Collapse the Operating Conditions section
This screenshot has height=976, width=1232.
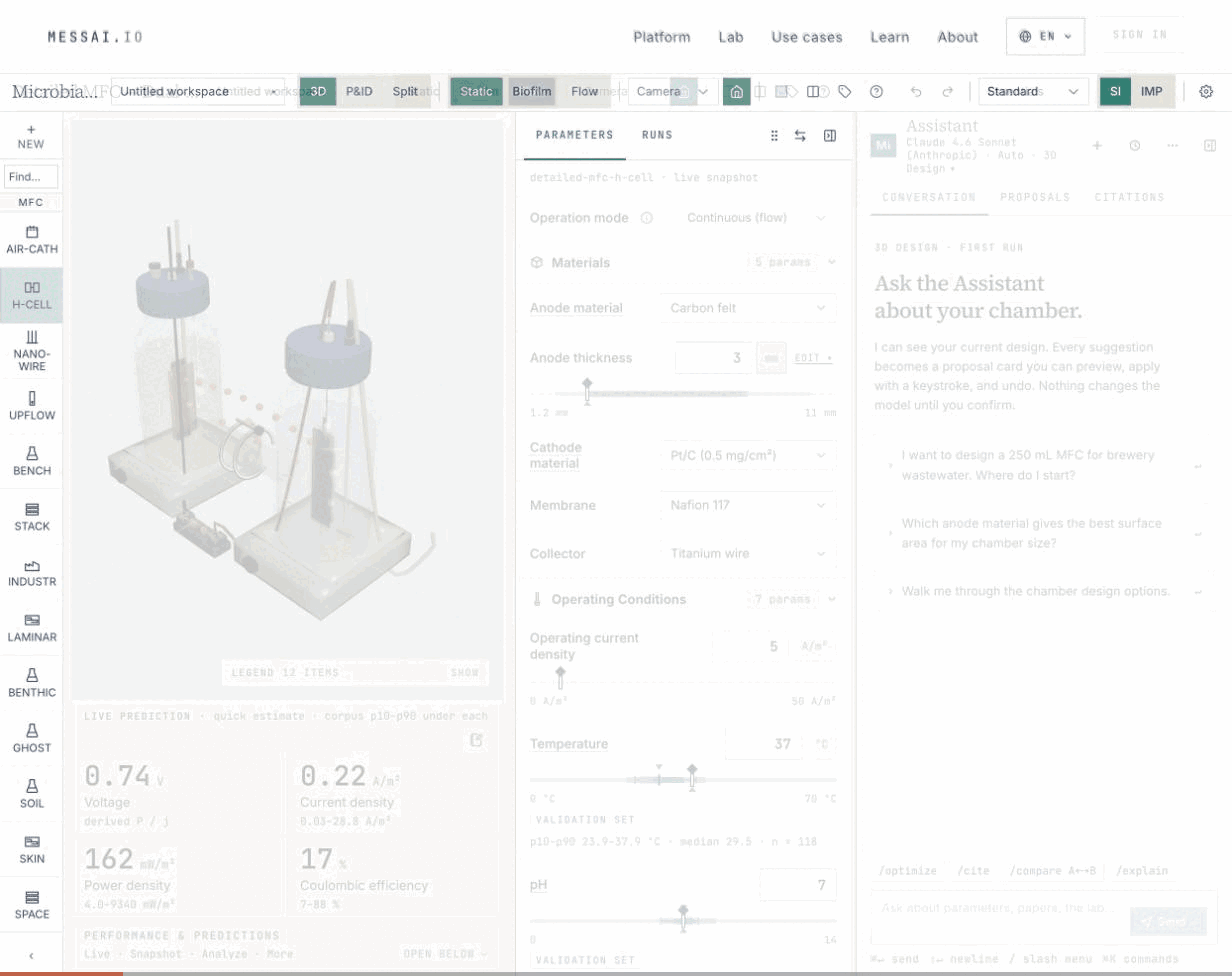(x=831, y=599)
